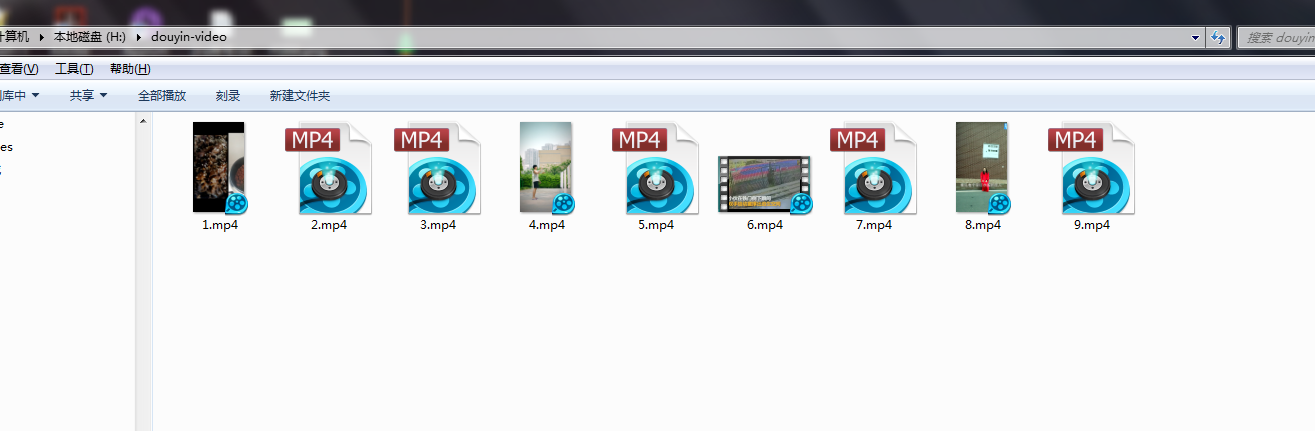The image size is (1315, 431).
Task: Click the 9.mp4 MP4 file icon
Action: pos(1092,169)
